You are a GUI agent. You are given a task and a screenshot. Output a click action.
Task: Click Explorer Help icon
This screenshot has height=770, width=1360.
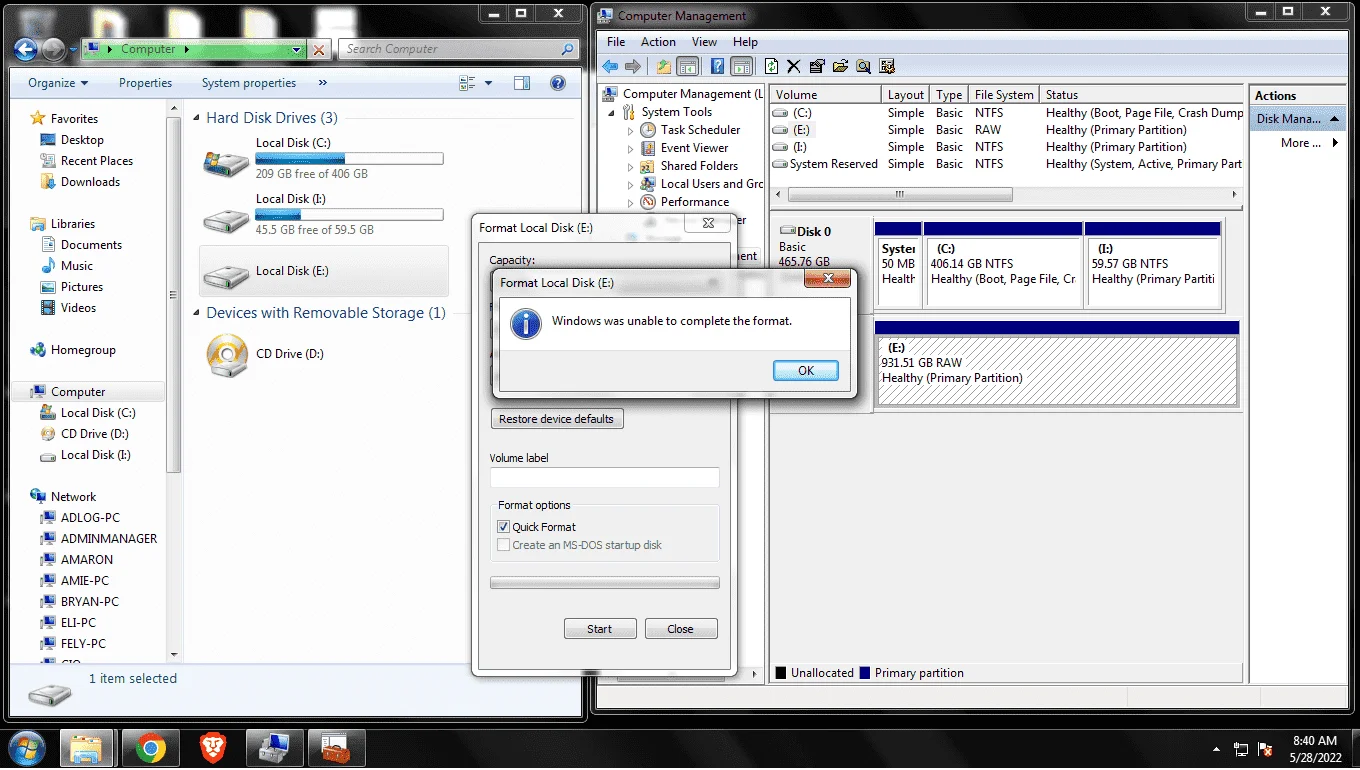[558, 83]
